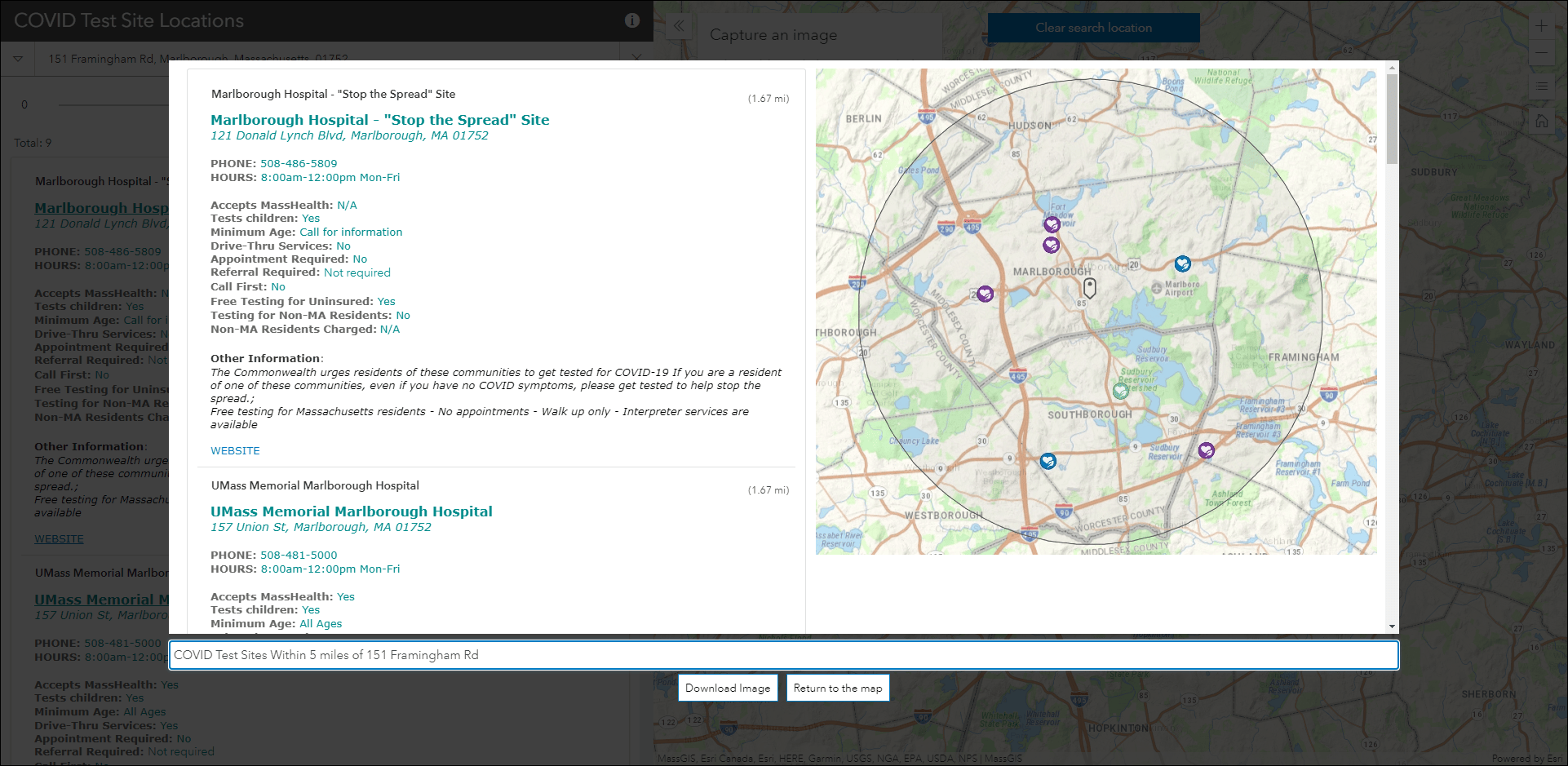Image resolution: width=1568 pixels, height=766 pixels.
Task: Open the search source dropdown arrow
Action: pos(18,59)
